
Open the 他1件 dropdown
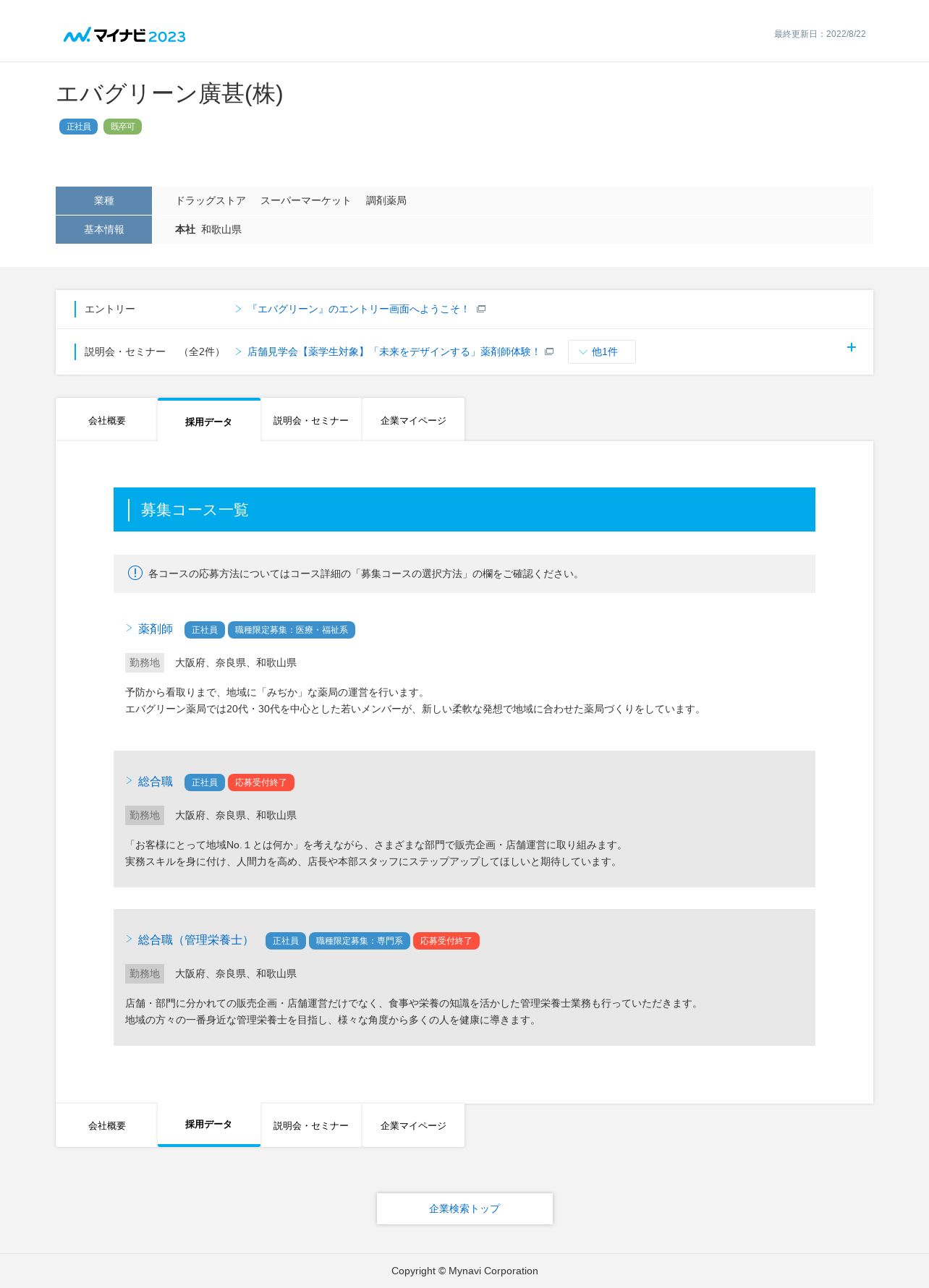point(602,352)
